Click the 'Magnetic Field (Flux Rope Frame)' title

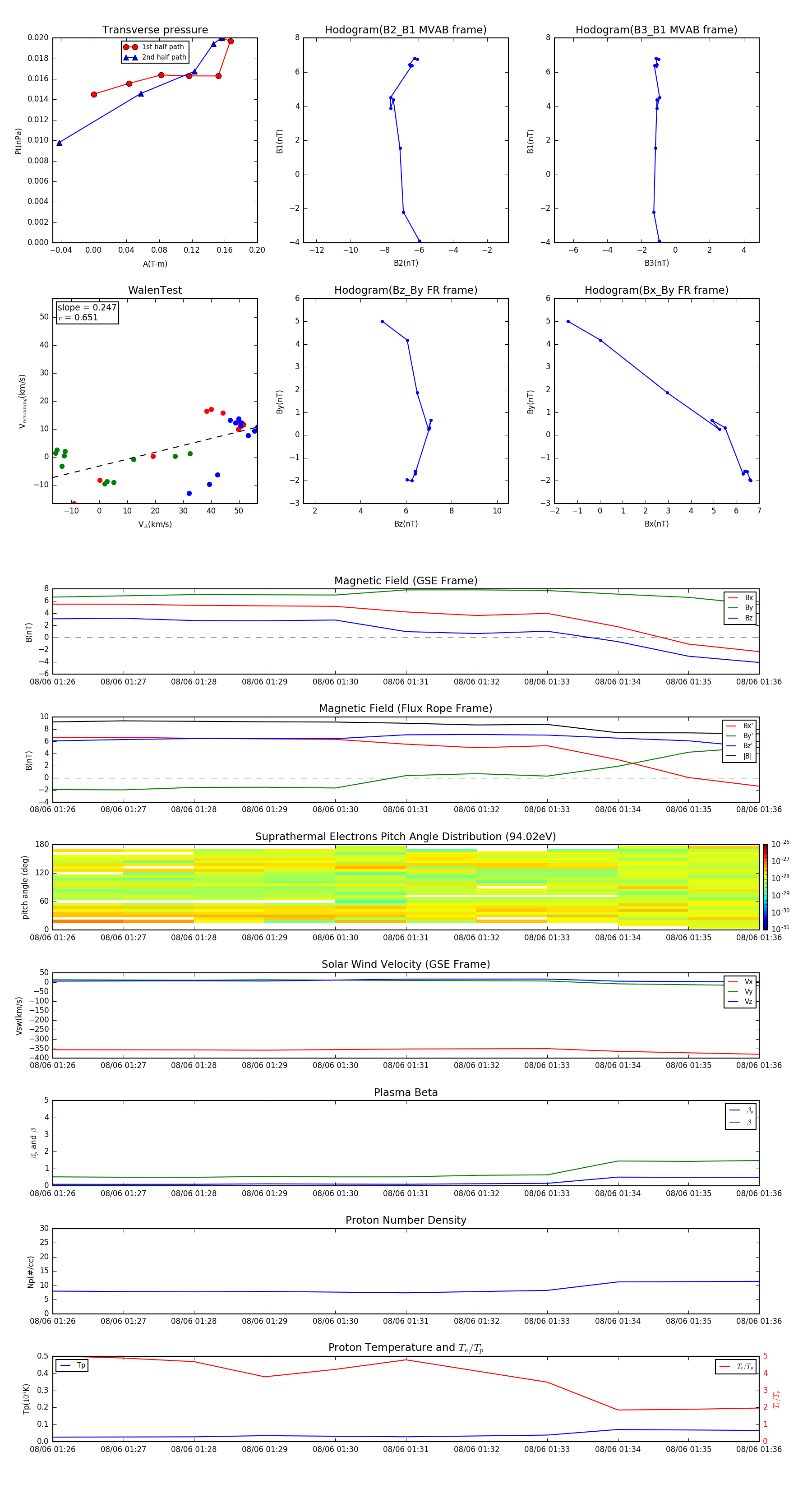coord(406,709)
